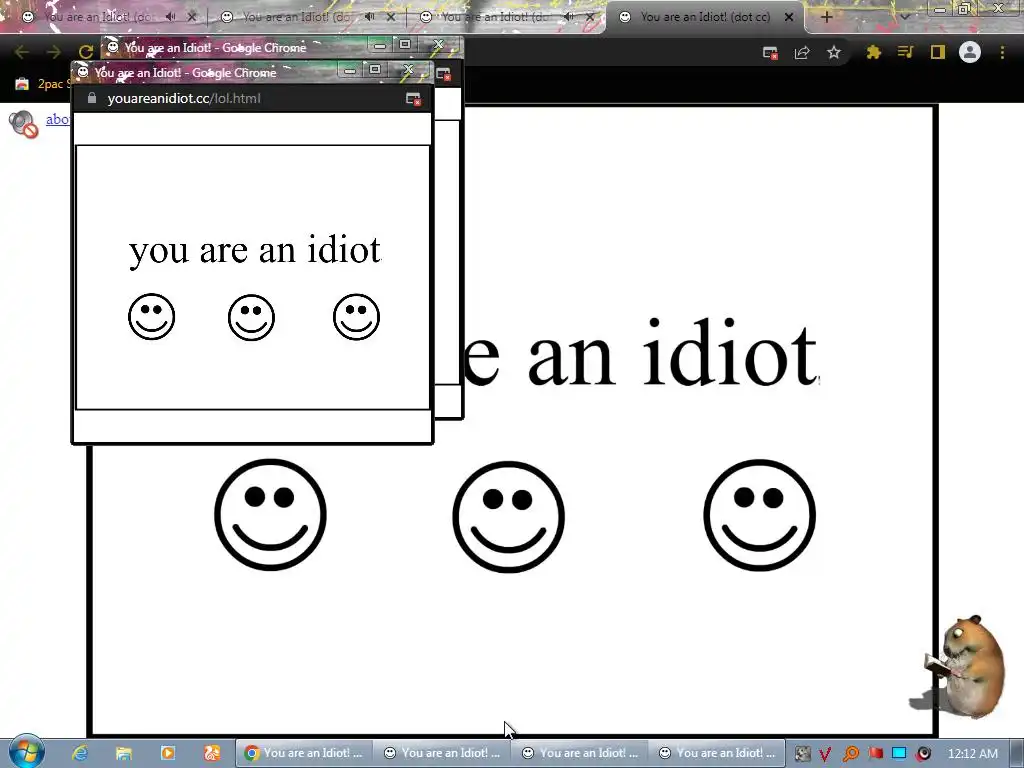
Task: Close the third browser tab
Action: point(590,17)
